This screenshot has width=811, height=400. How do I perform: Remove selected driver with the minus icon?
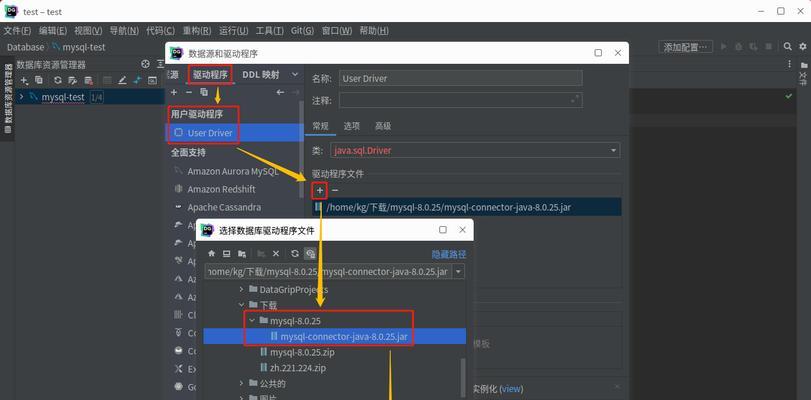tap(189, 92)
